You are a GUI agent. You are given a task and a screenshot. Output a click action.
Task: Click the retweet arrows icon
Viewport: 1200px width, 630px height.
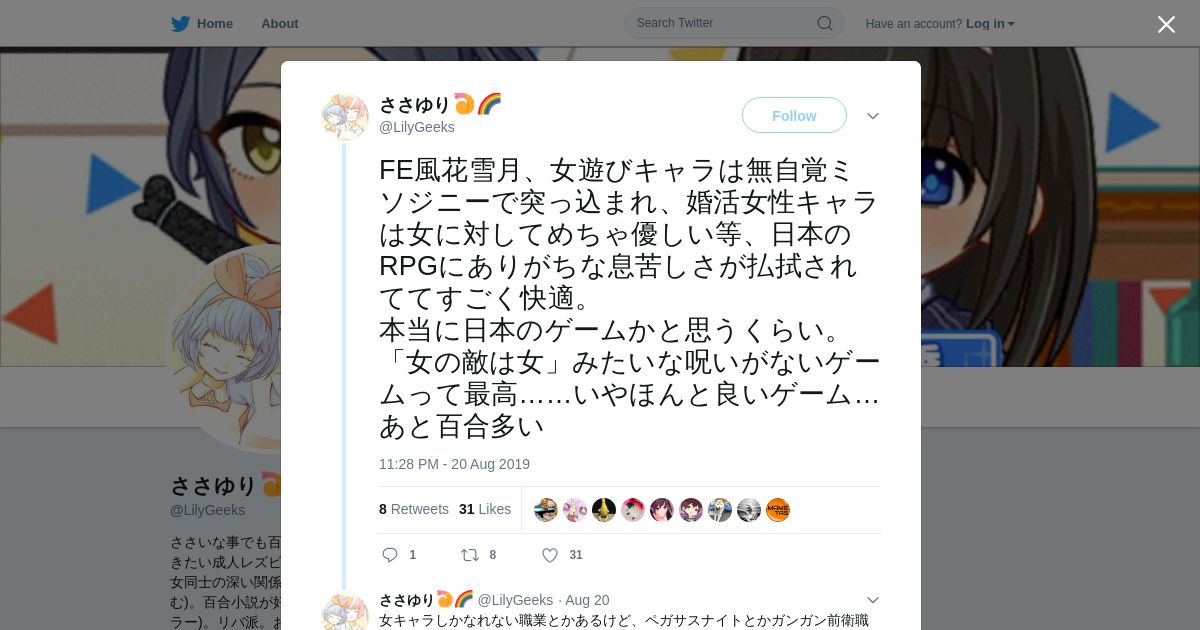[469, 555]
